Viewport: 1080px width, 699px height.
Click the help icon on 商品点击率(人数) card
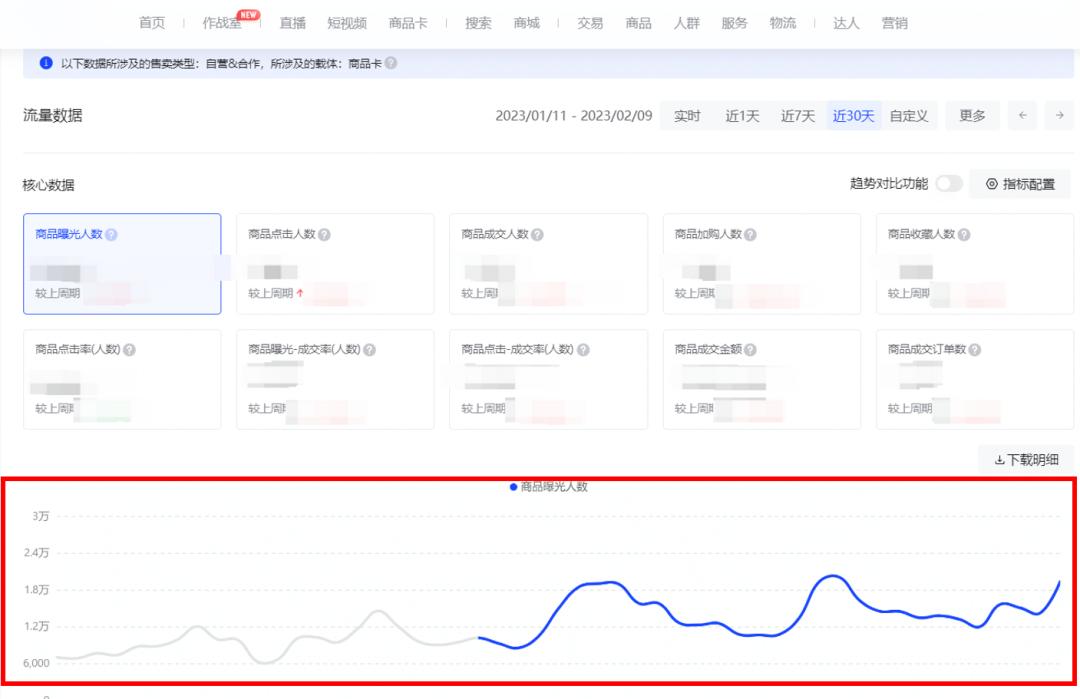(128, 348)
